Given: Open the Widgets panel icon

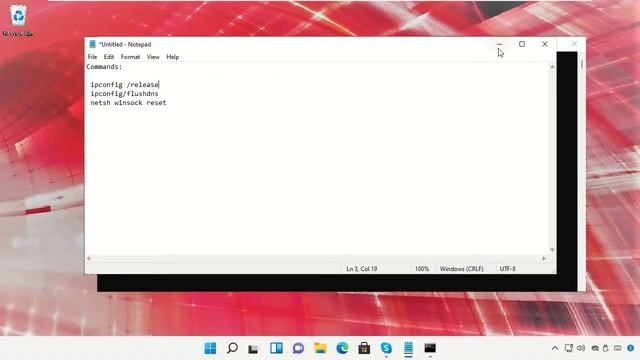Looking at the screenshot, I should (x=276, y=348).
